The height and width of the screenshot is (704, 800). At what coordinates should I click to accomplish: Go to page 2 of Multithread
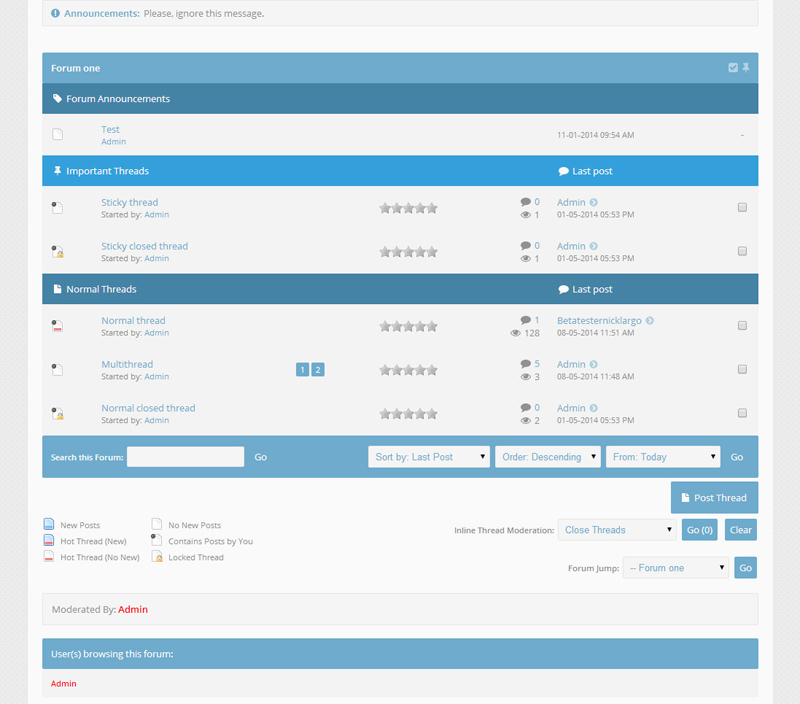318,370
